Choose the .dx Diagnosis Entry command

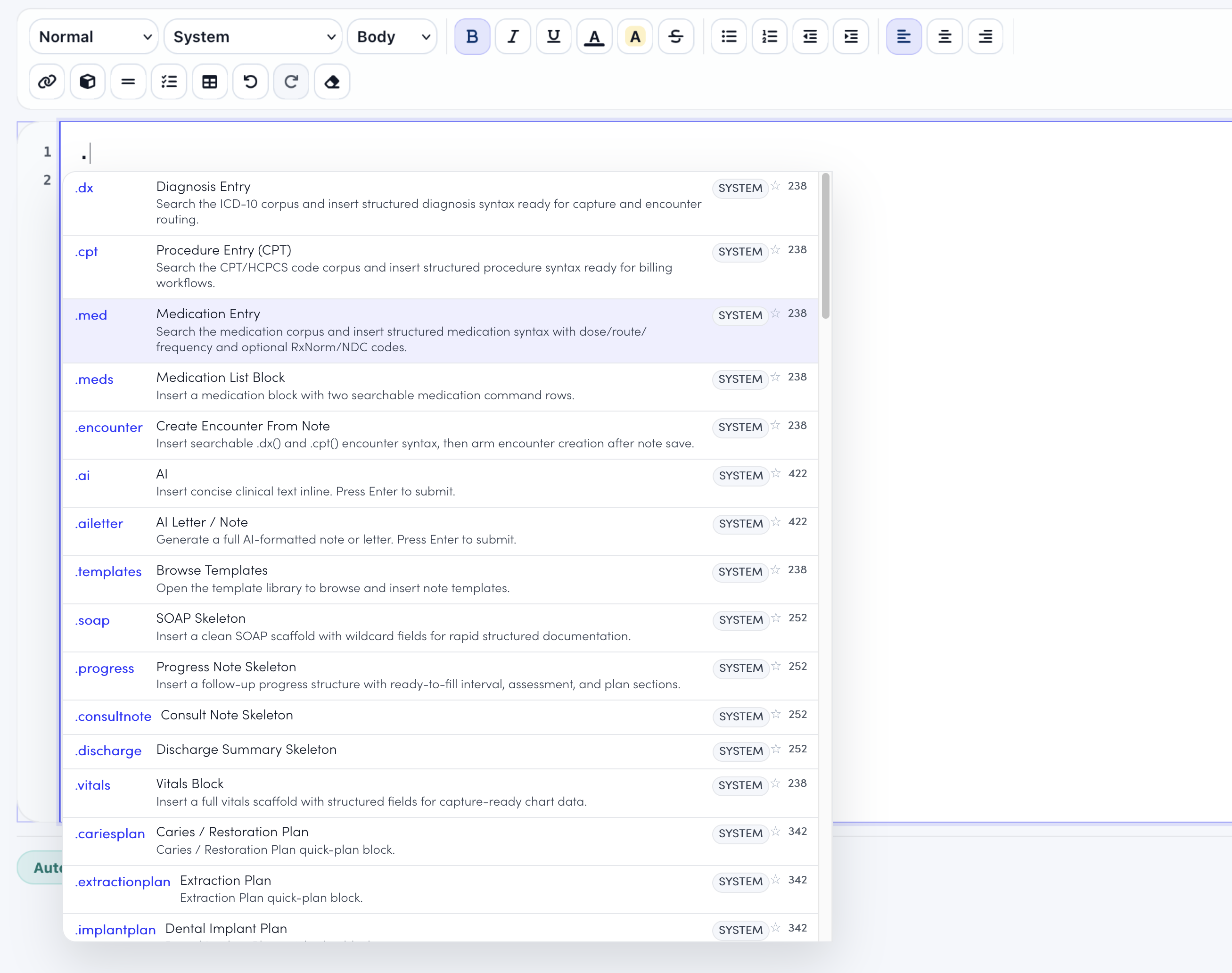(x=440, y=203)
